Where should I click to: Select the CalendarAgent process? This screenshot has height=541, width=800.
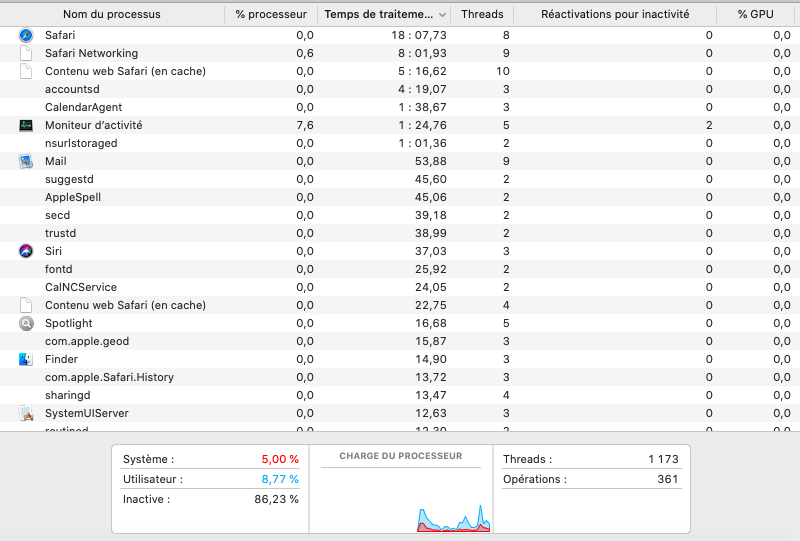(x=84, y=107)
